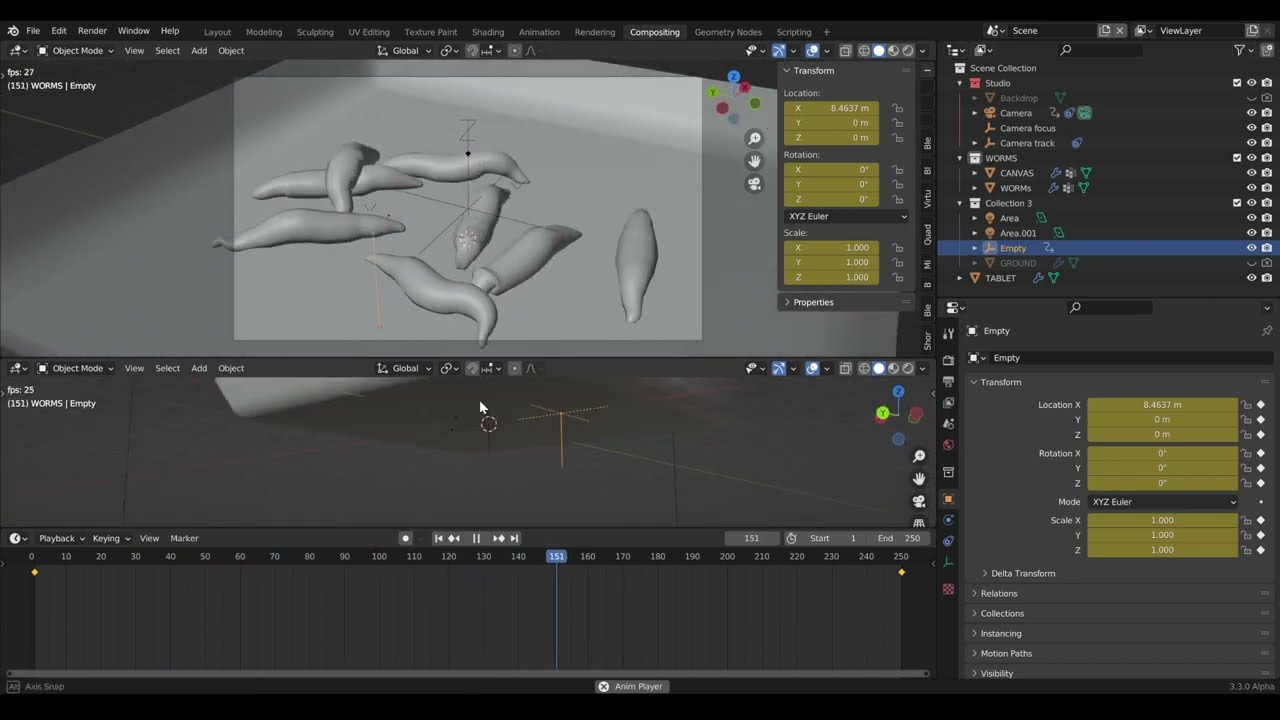Screen dimensions: 1280x720
Task: Jump to the timeline end frame
Action: pyautogui.click(x=514, y=538)
